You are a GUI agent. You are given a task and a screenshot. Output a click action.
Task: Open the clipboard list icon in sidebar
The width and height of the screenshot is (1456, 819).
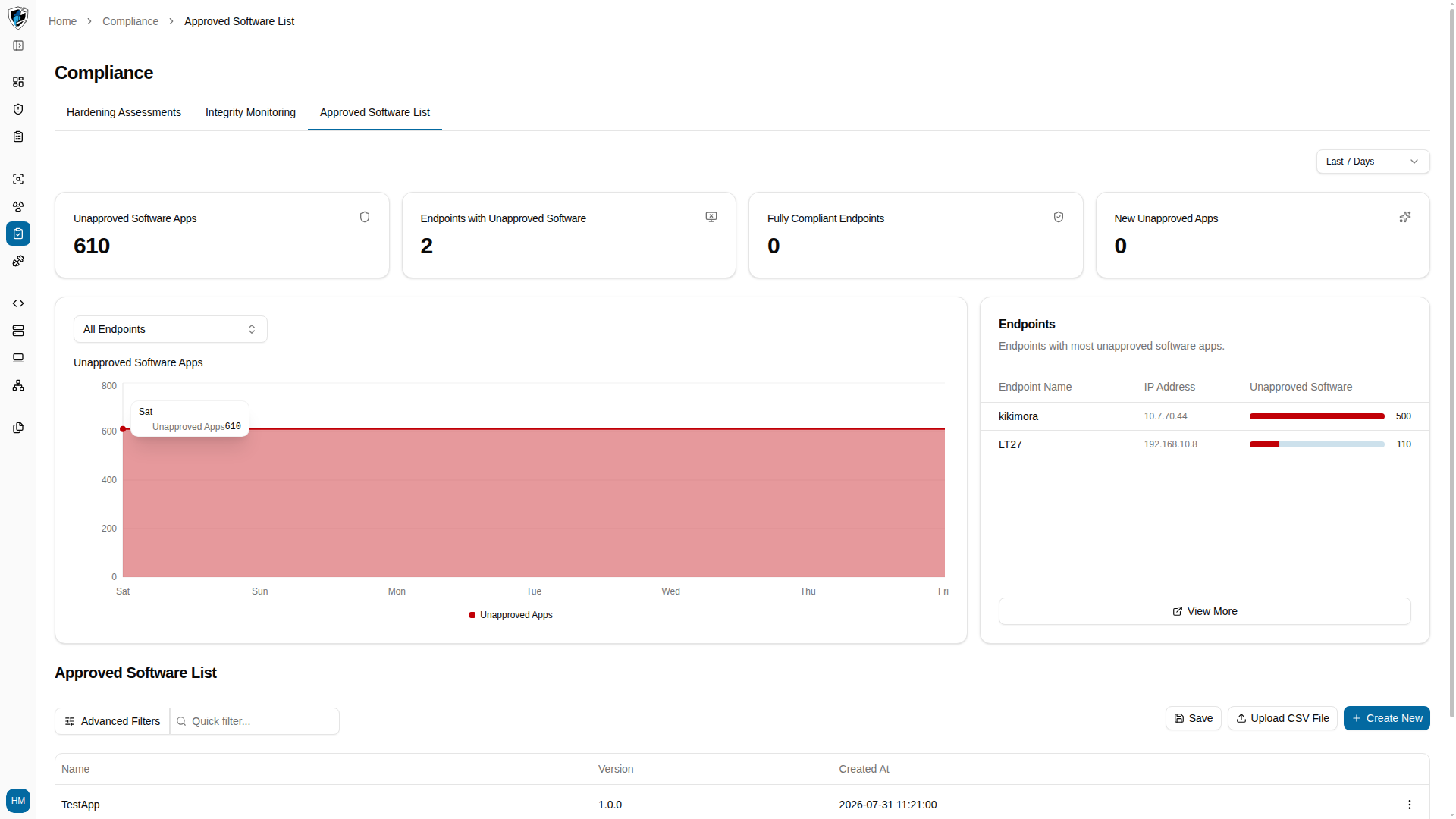pyautogui.click(x=18, y=136)
